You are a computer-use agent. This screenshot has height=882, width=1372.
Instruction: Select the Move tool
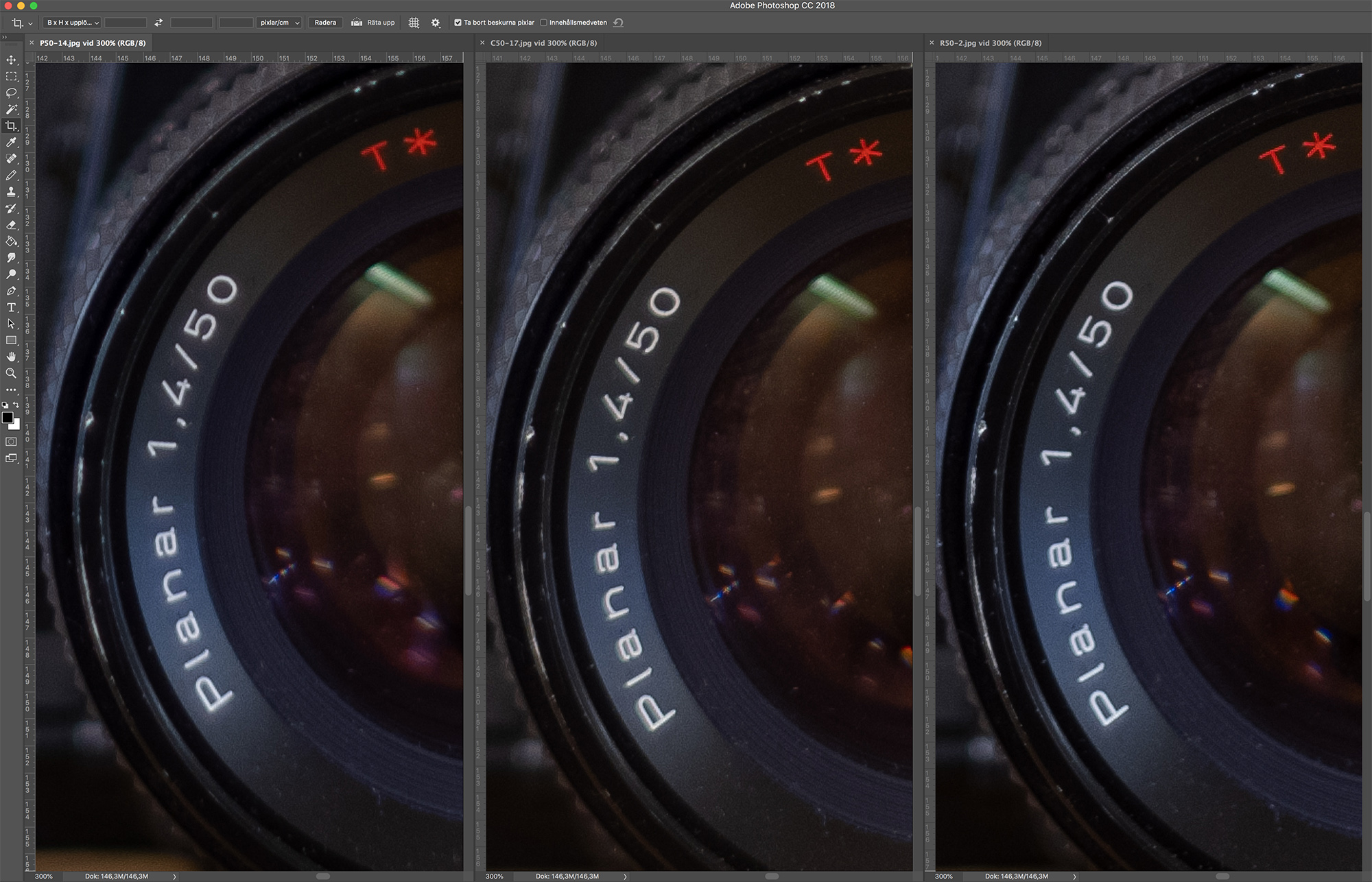click(11, 60)
